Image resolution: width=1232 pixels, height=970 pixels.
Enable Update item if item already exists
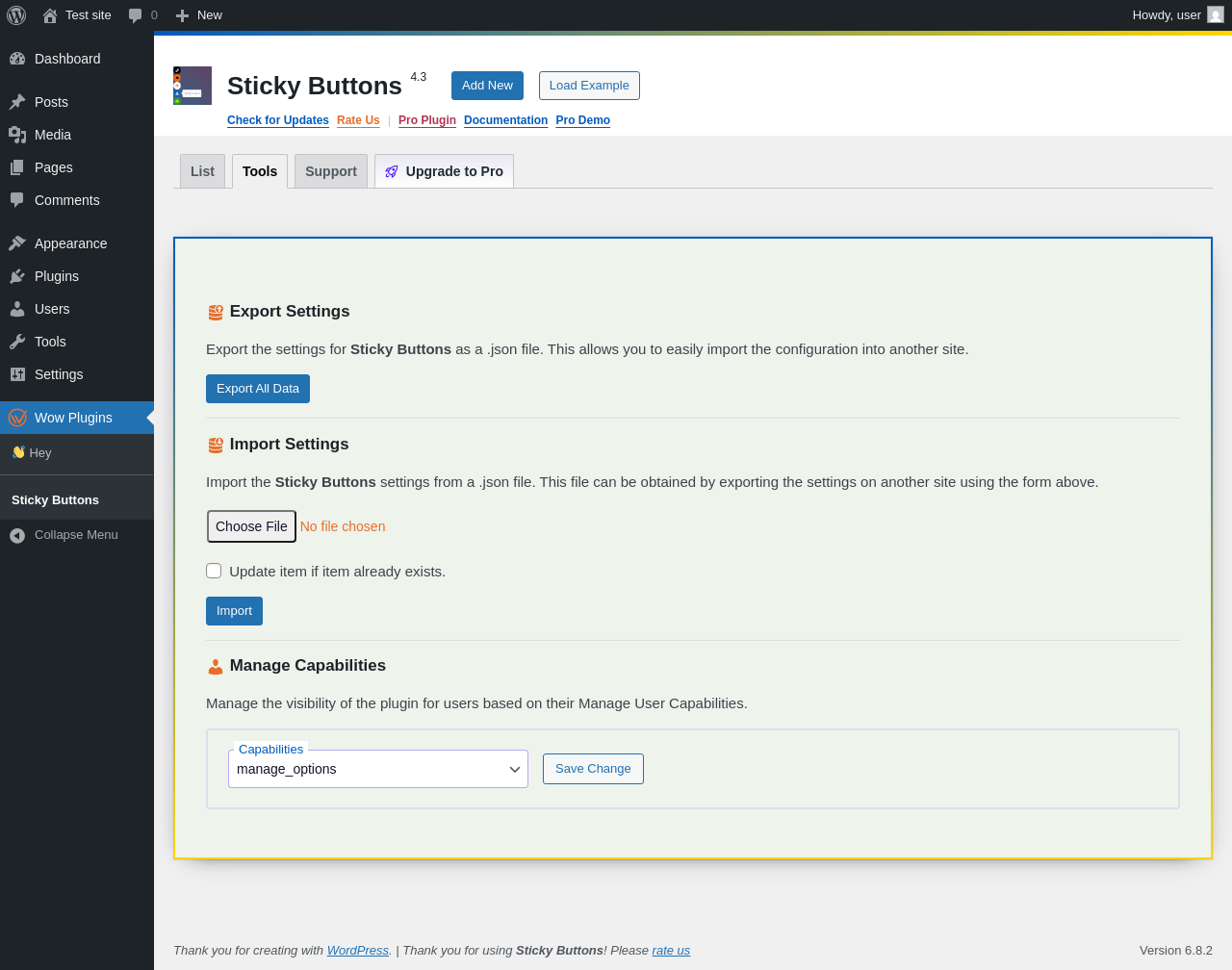pos(214,571)
